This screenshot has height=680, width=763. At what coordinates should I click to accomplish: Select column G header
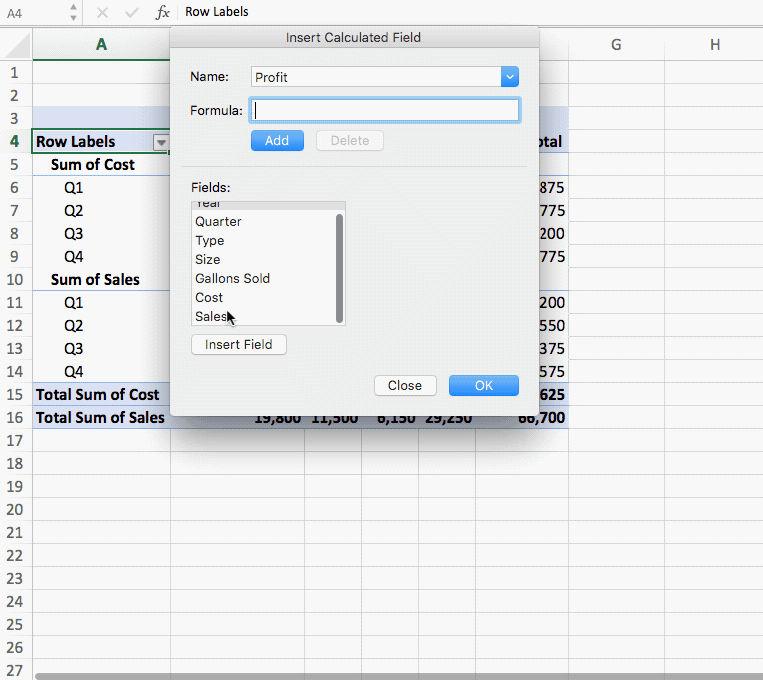[x=615, y=45]
